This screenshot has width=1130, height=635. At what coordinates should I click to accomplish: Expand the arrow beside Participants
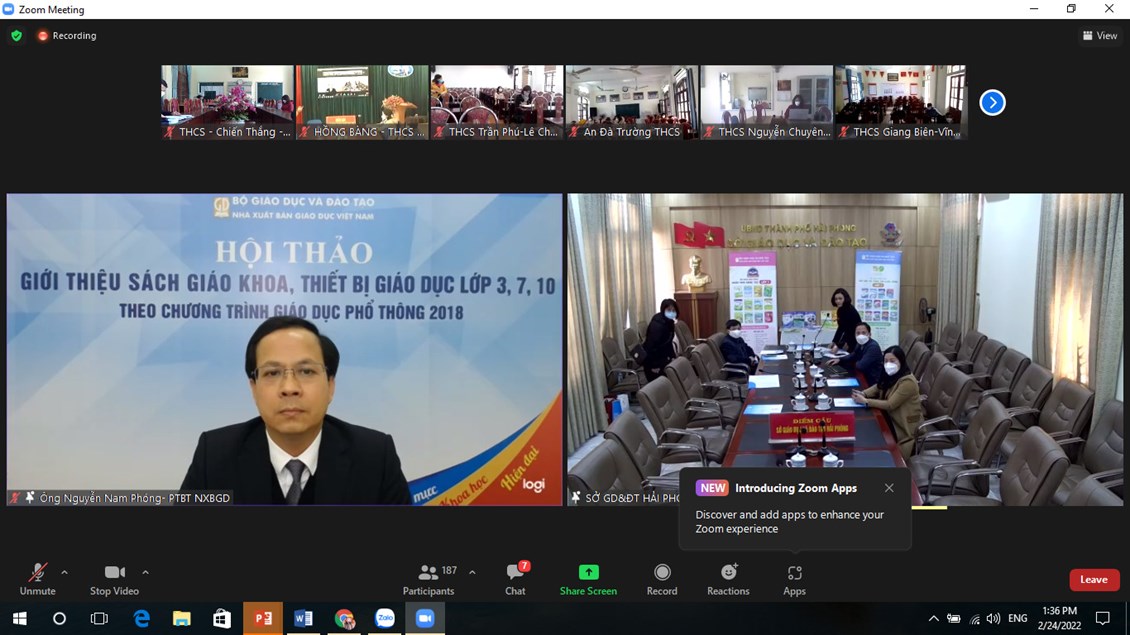[x=472, y=573]
